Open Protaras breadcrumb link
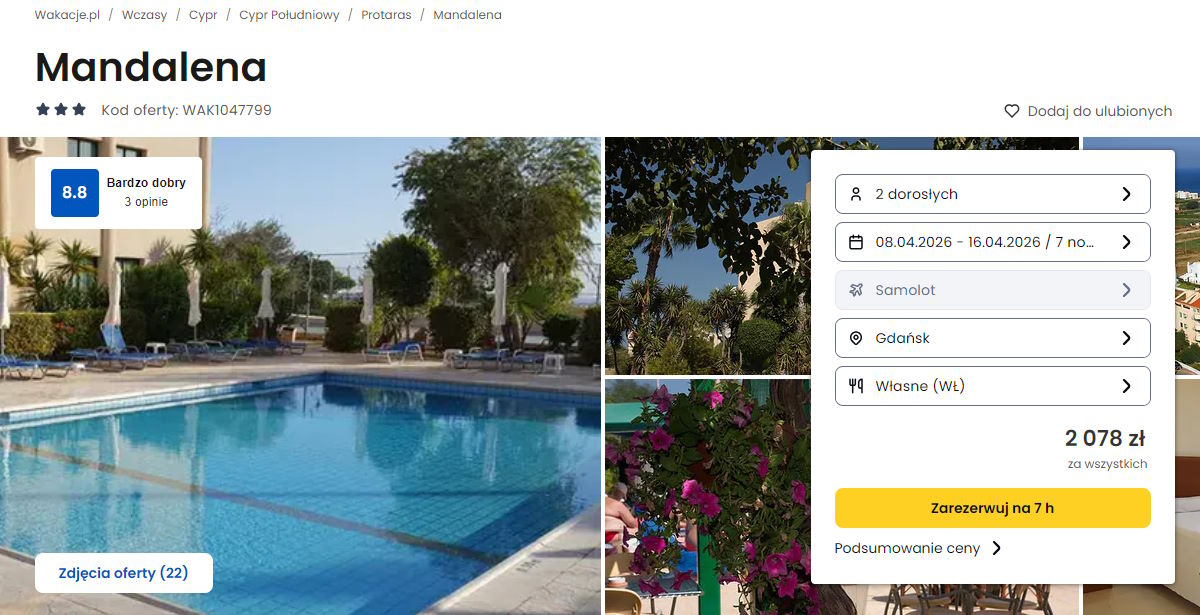This screenshot has height=615, width=1200. pos(386,15)
